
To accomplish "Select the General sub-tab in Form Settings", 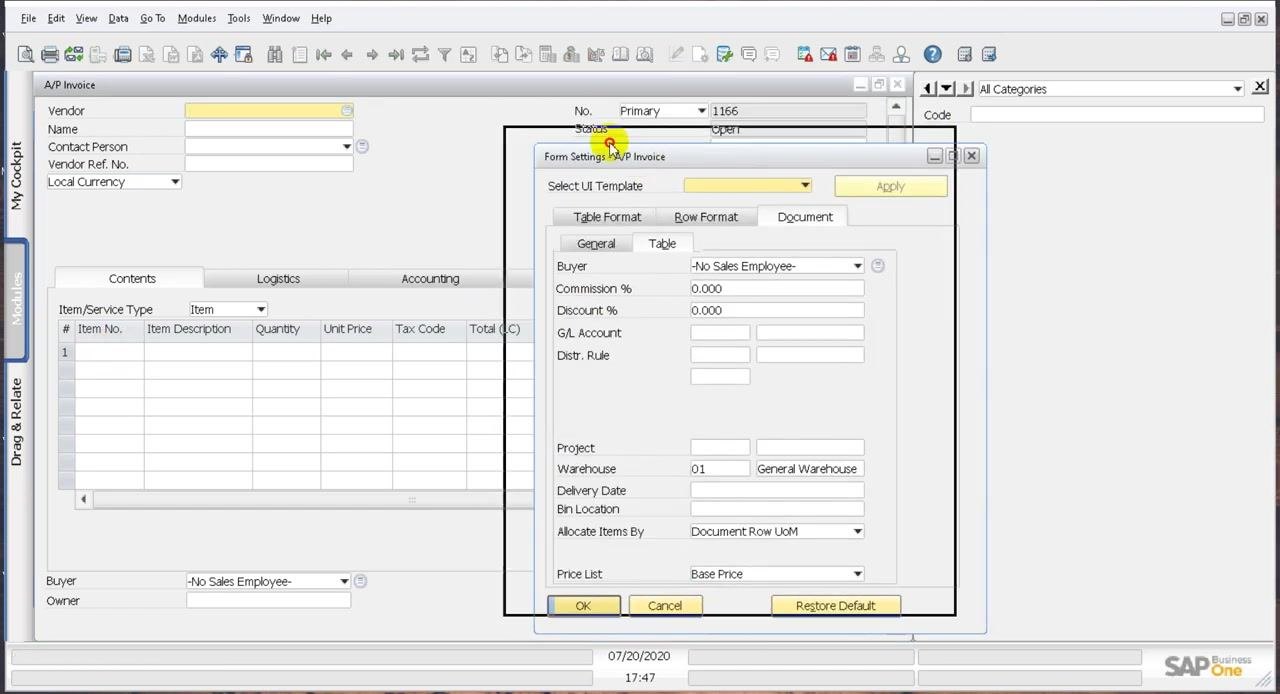I will 596,244.
